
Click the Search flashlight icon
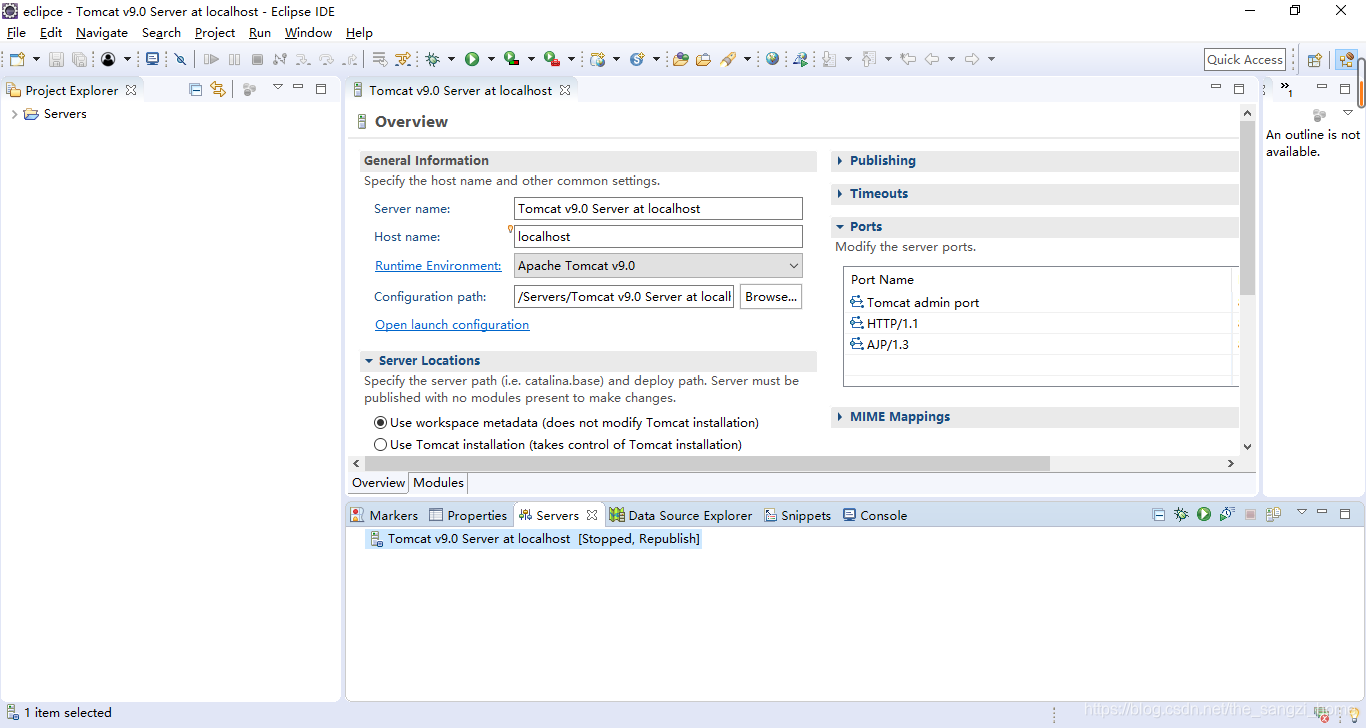(728, 59)
